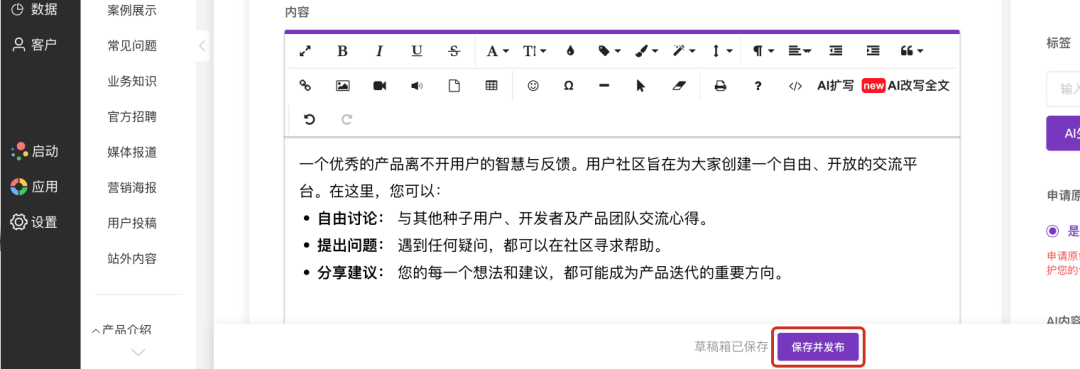Viewport: 1080px width, 369px height.
Task: Select 媒体报道 category
Action: pos(132,152)
